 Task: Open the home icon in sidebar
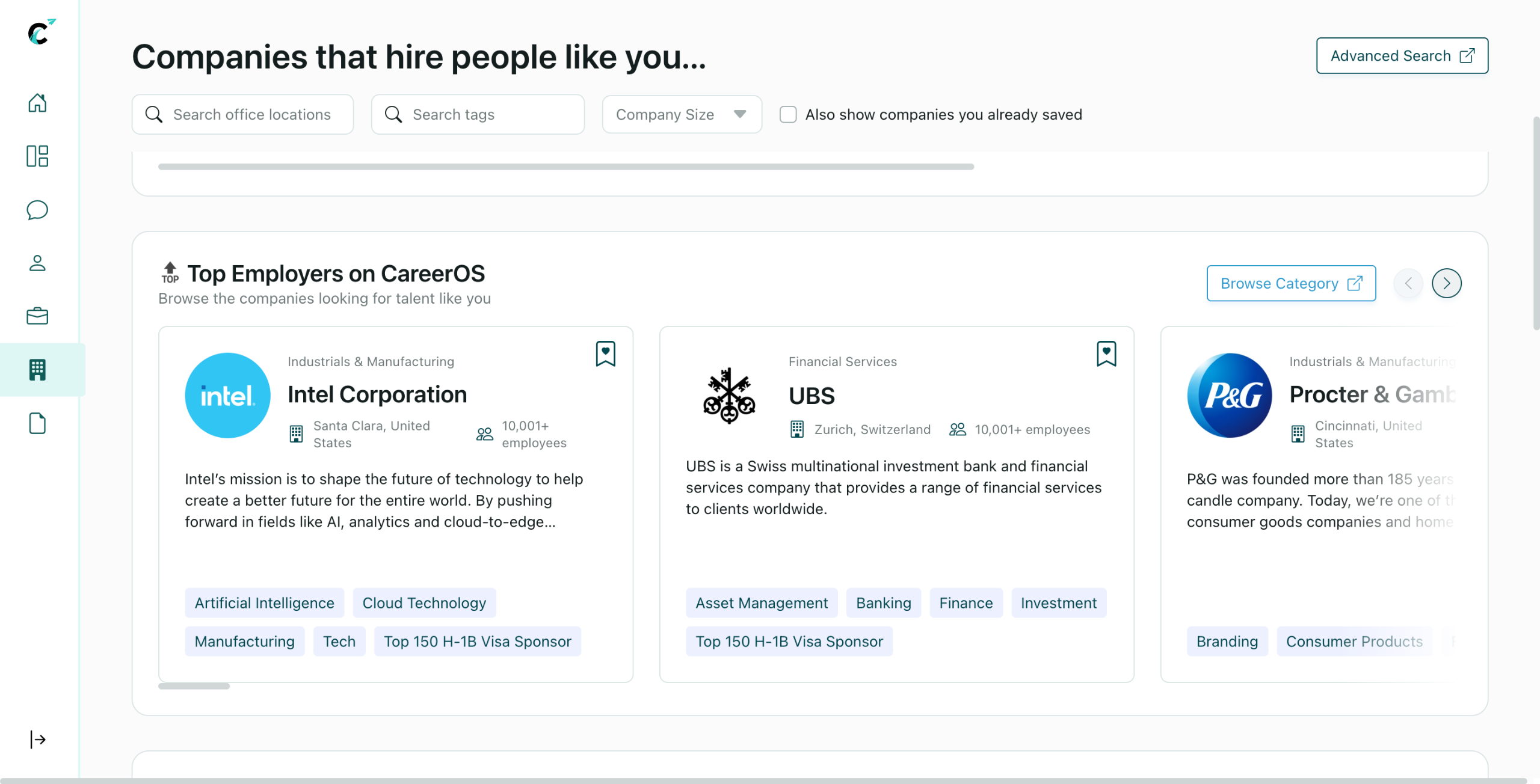pos(37,103)
